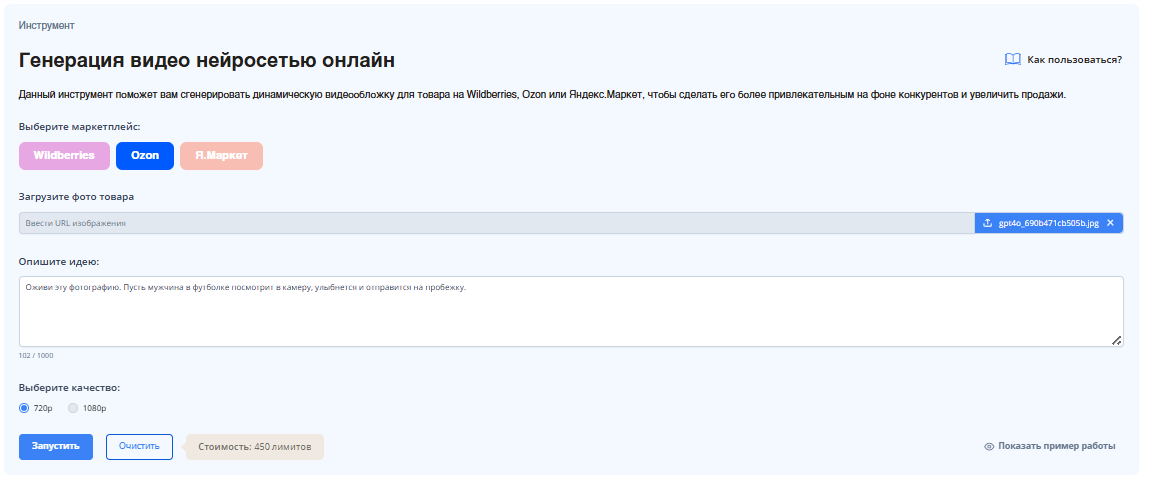1150x496 pixels.
Task: Click the Инструмент breadcrumb label
Action: 46,25
